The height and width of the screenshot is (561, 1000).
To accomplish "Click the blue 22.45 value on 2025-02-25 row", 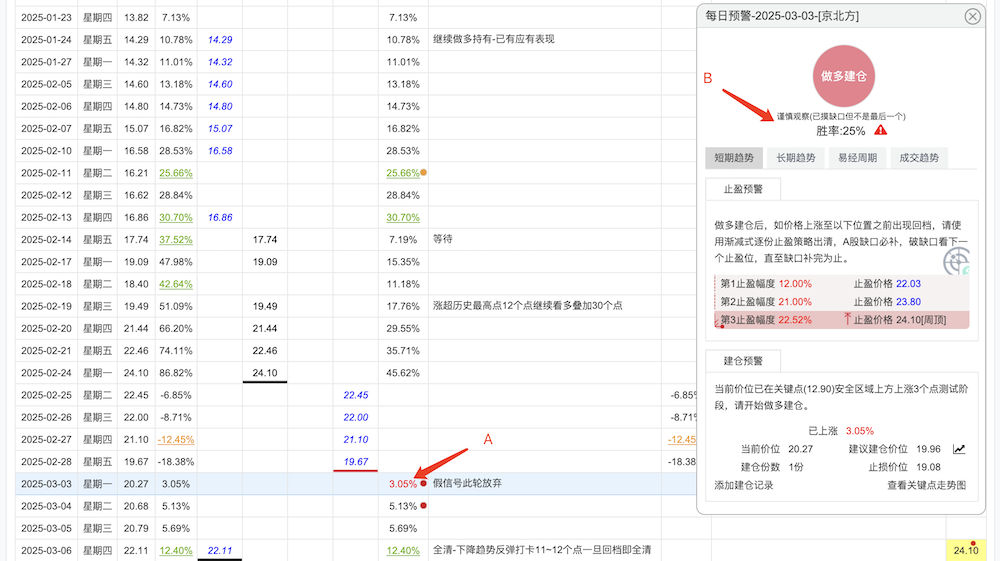I will 356,395.
